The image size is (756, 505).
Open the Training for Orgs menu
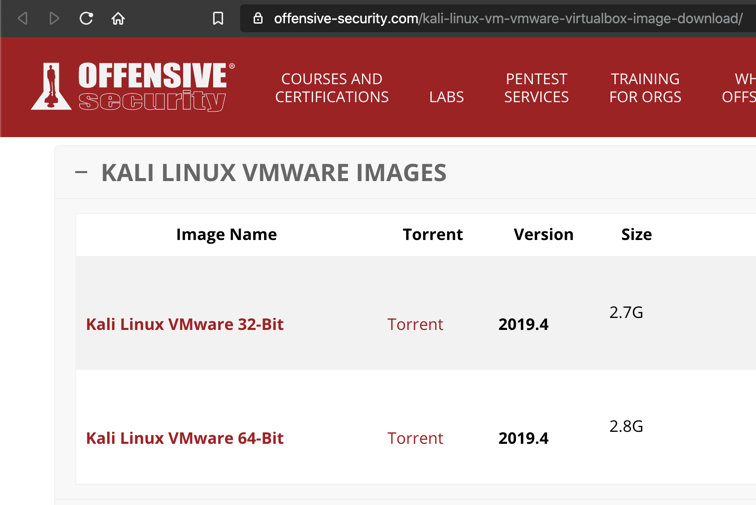click(x=645, y=88)
